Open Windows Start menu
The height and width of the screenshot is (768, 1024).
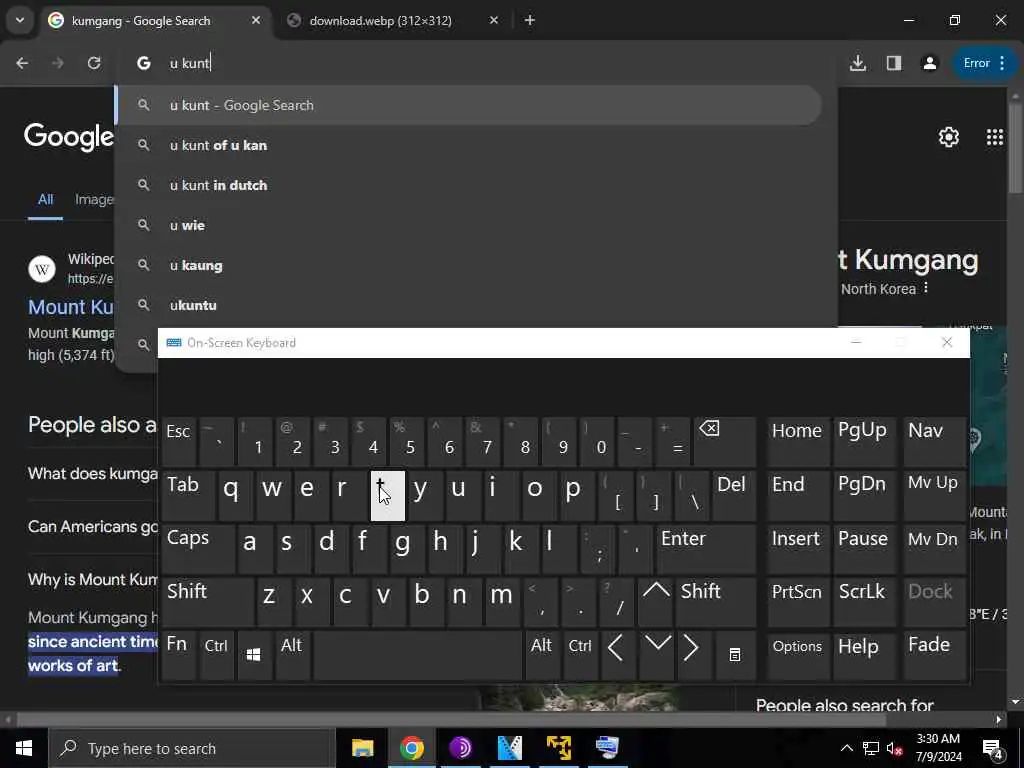pos(24,748)
